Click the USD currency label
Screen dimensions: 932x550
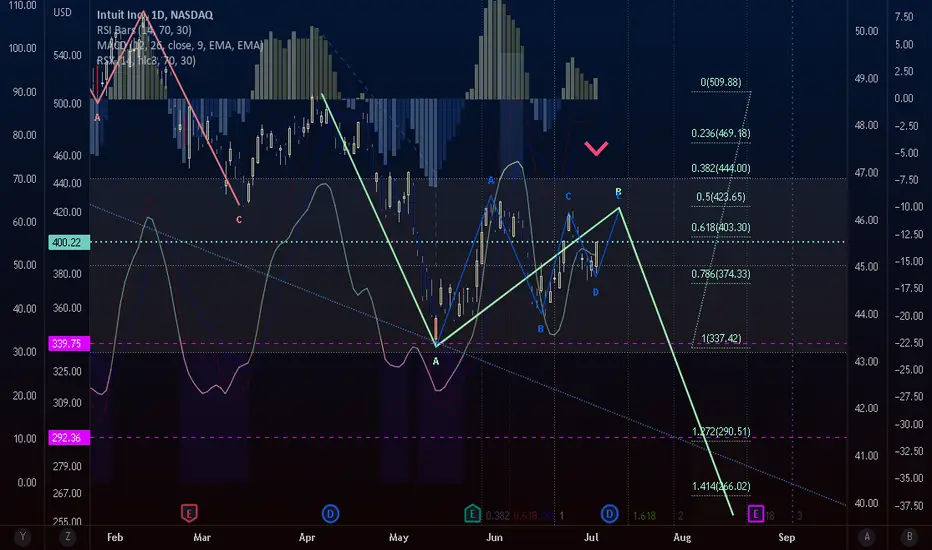[x=62, y=12]
